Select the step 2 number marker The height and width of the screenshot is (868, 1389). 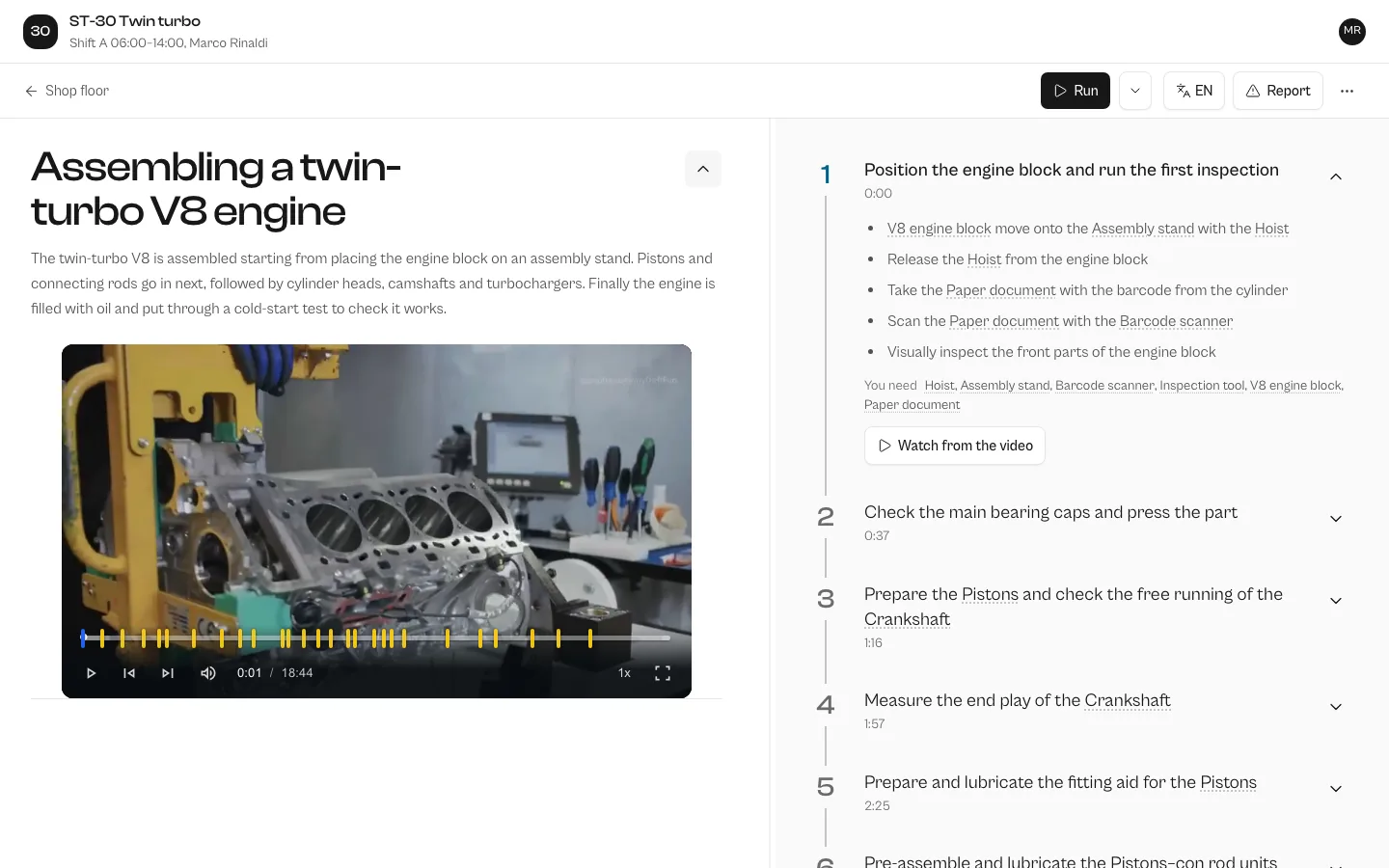(x=826, y=517)
